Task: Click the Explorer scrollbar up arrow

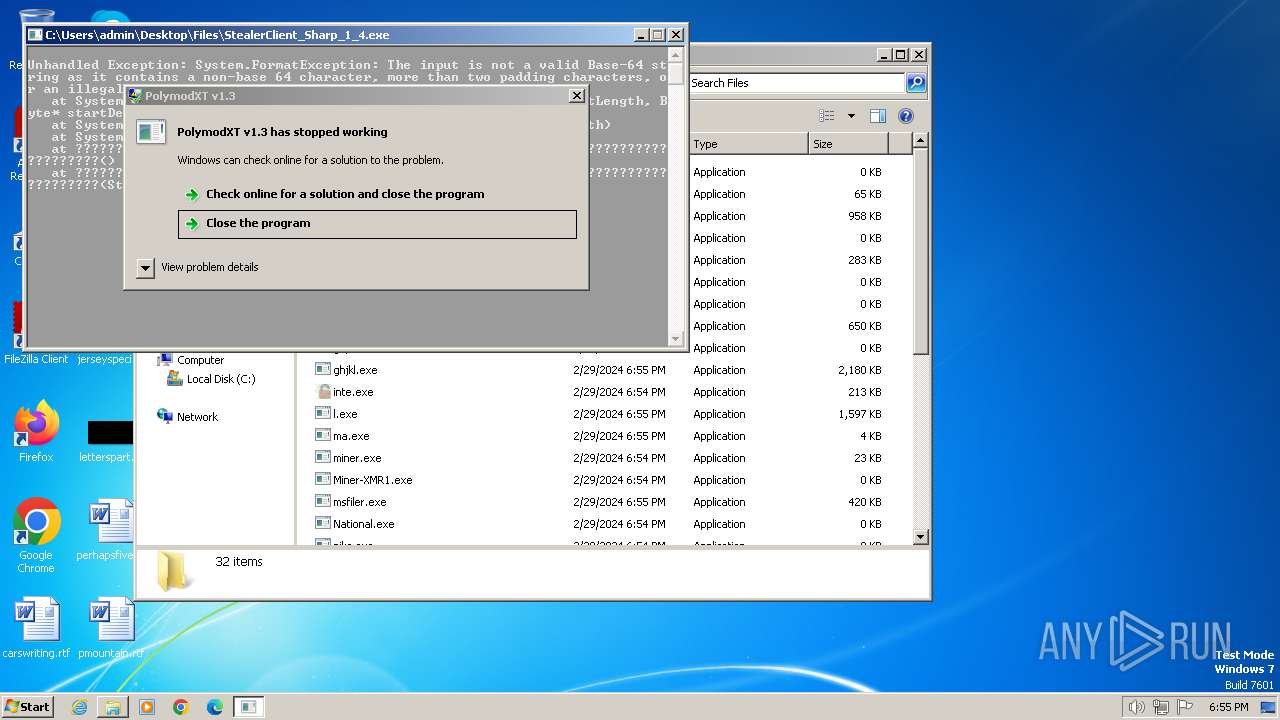Action: 921,143
